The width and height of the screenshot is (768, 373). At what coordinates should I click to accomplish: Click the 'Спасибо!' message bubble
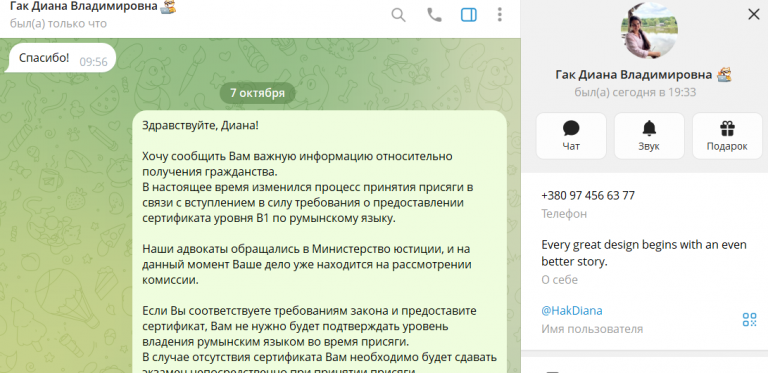[62, 58]
